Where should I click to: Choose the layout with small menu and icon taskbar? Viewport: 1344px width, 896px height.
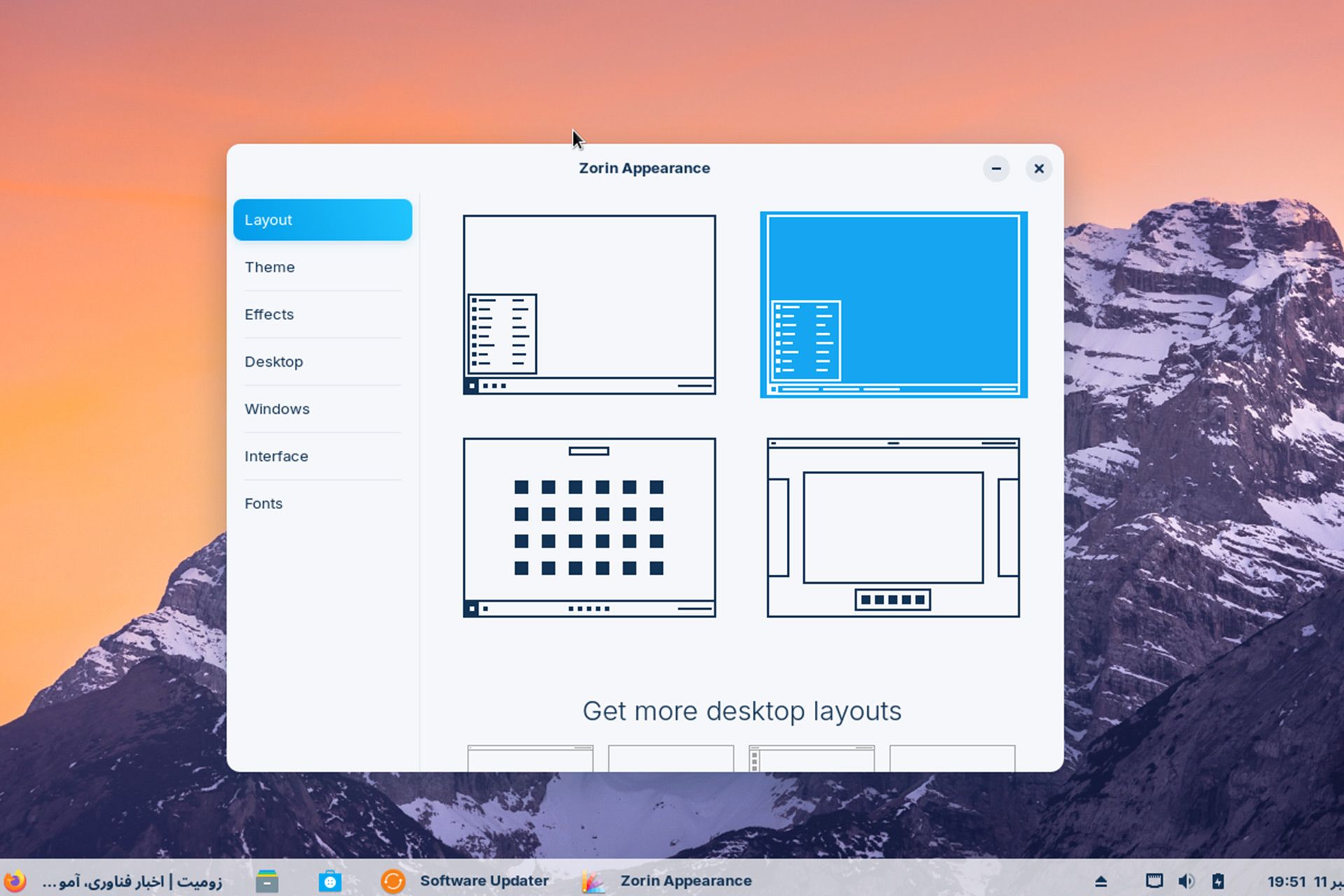[589, 304]
